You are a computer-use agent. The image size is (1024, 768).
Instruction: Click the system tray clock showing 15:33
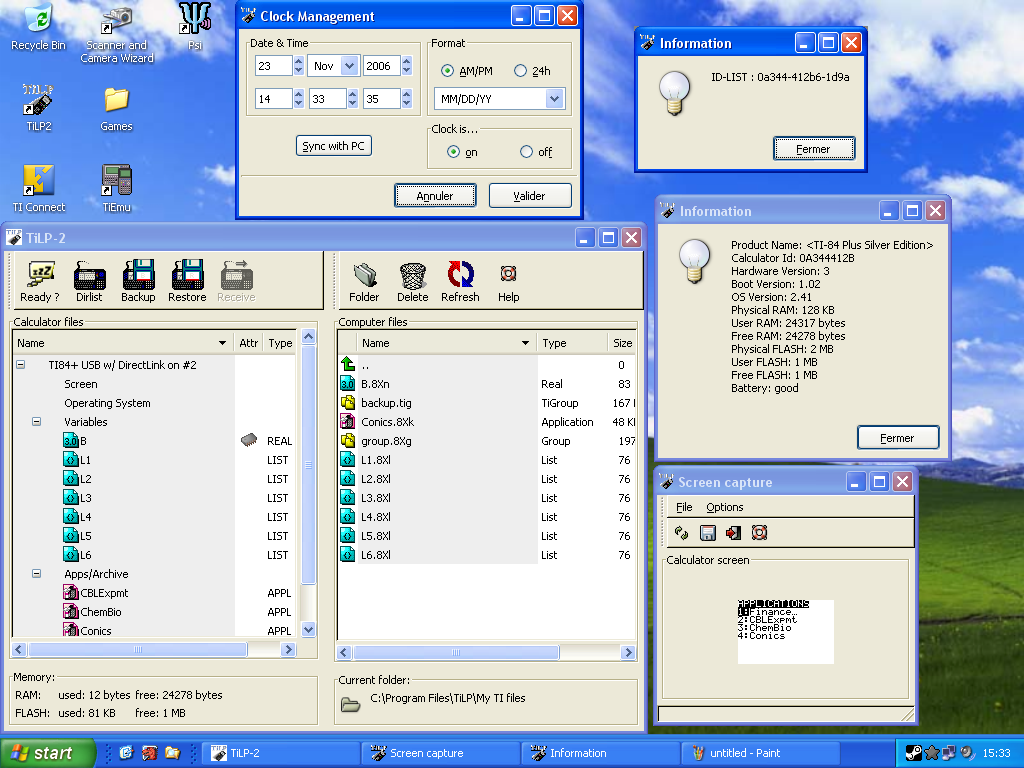click(x=997, y=753)
